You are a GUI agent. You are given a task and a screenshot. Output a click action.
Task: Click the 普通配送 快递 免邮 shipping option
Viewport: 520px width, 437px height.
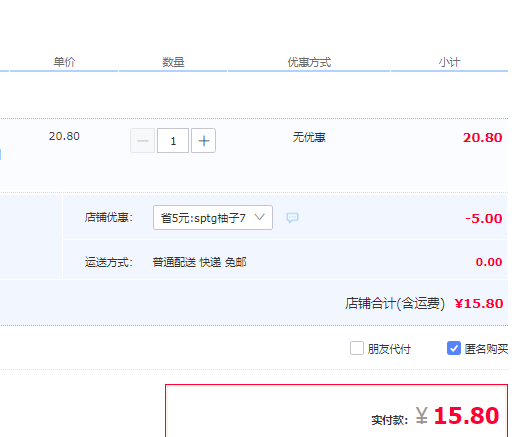(x=199, y=262)
